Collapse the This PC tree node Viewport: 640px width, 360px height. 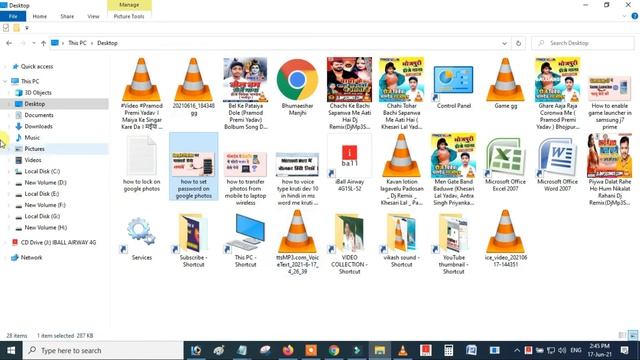[5, 81]
